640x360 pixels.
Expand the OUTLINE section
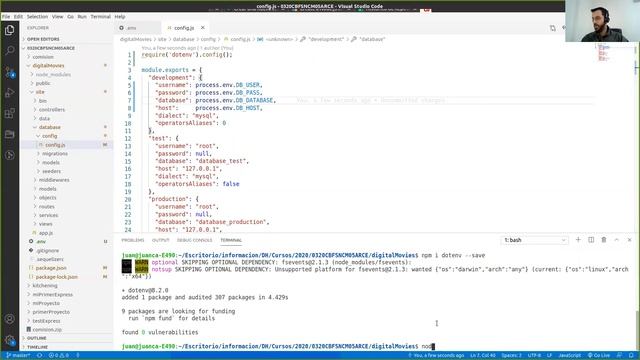(x=67, y=338)
